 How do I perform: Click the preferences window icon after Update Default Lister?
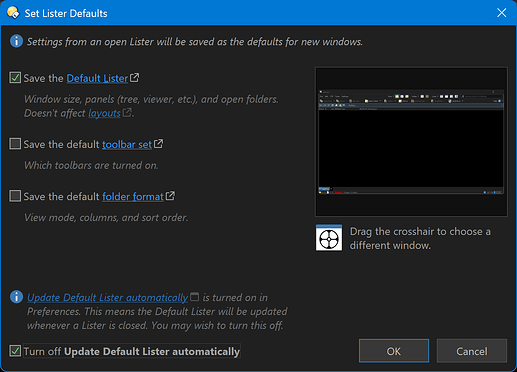194,296
